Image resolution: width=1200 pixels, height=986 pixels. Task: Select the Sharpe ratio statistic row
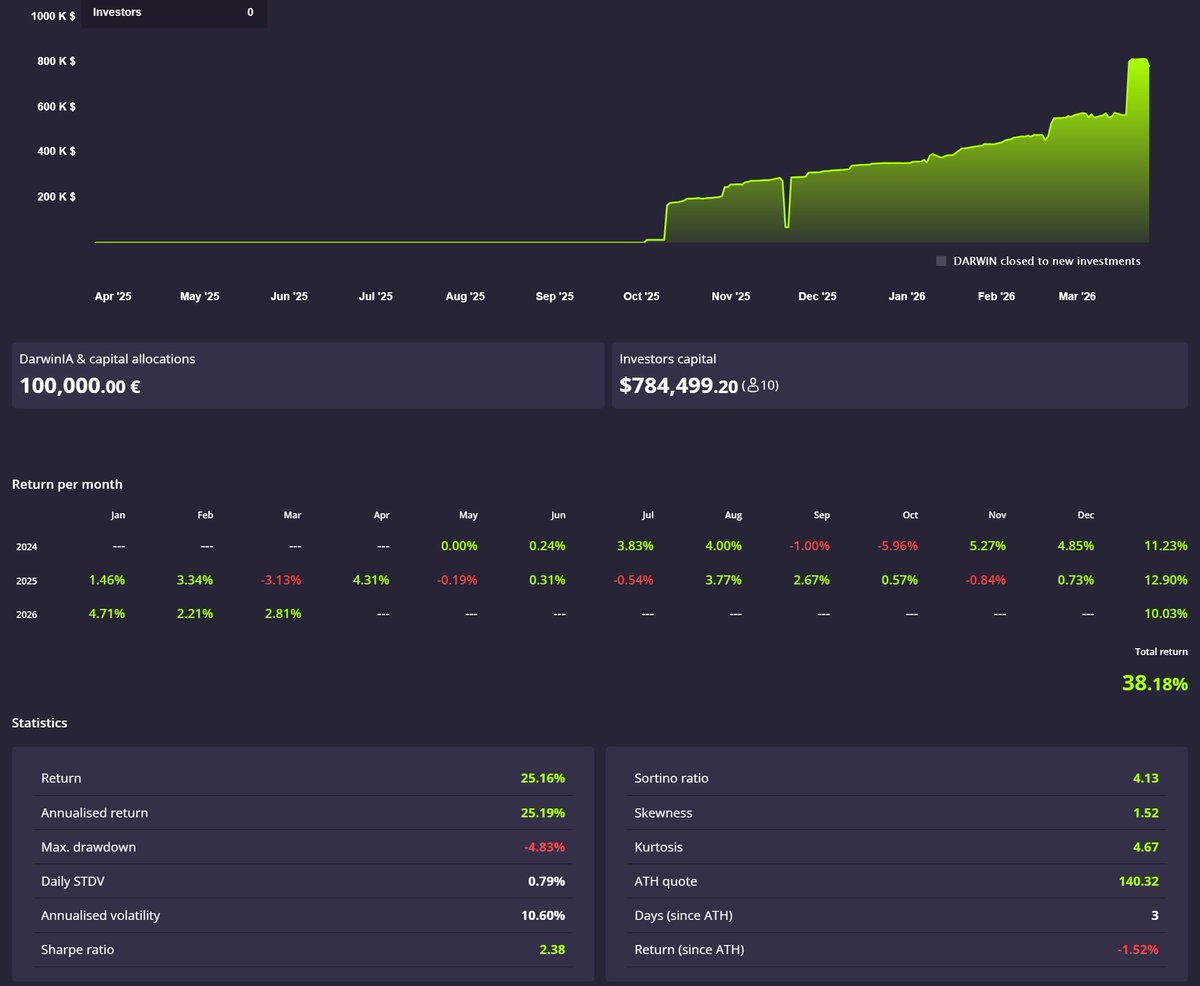300,949
